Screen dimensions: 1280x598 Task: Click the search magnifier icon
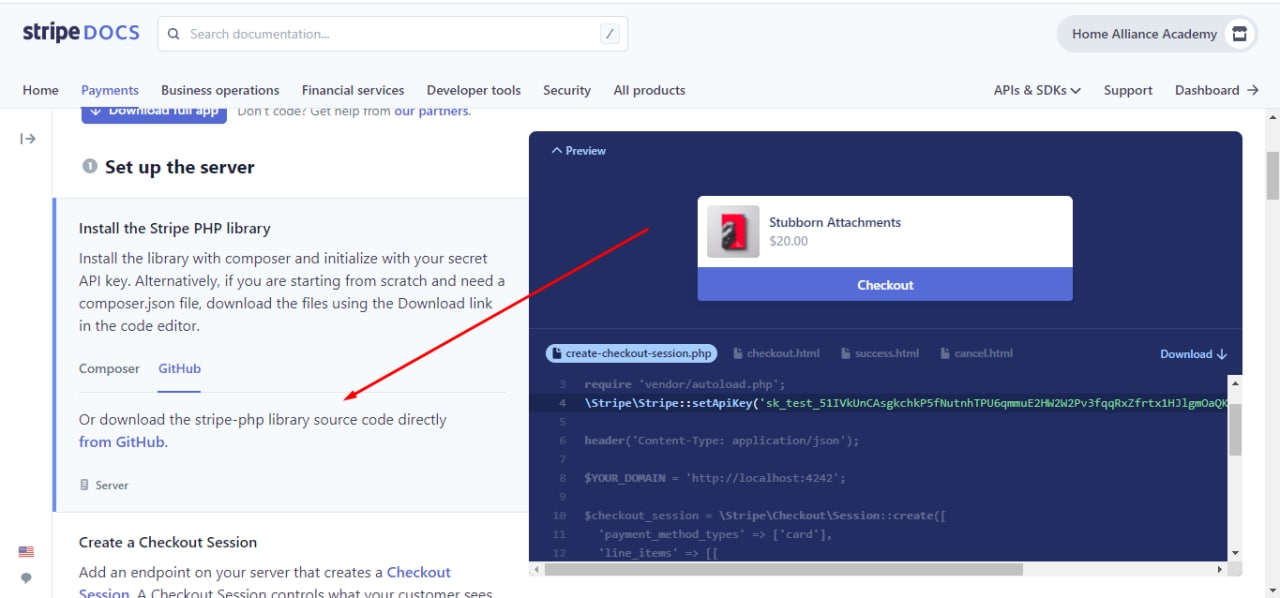[174, 34]
